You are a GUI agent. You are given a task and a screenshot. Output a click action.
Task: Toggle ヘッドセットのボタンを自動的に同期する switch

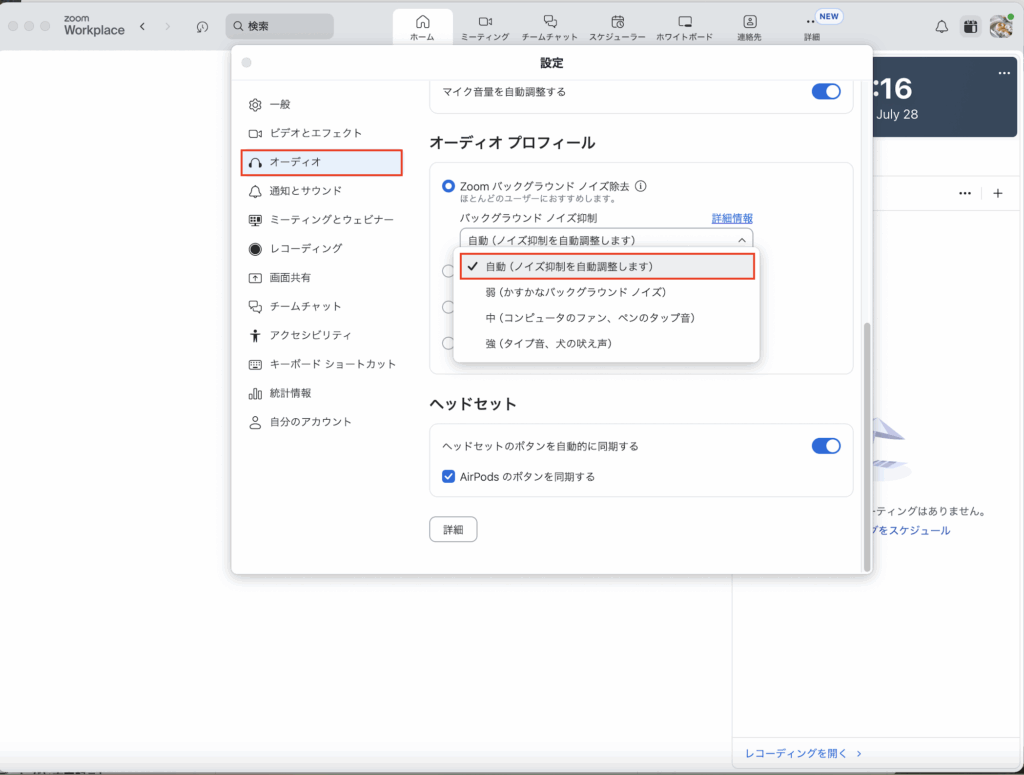pyautogui.click(x=826, y=446)
